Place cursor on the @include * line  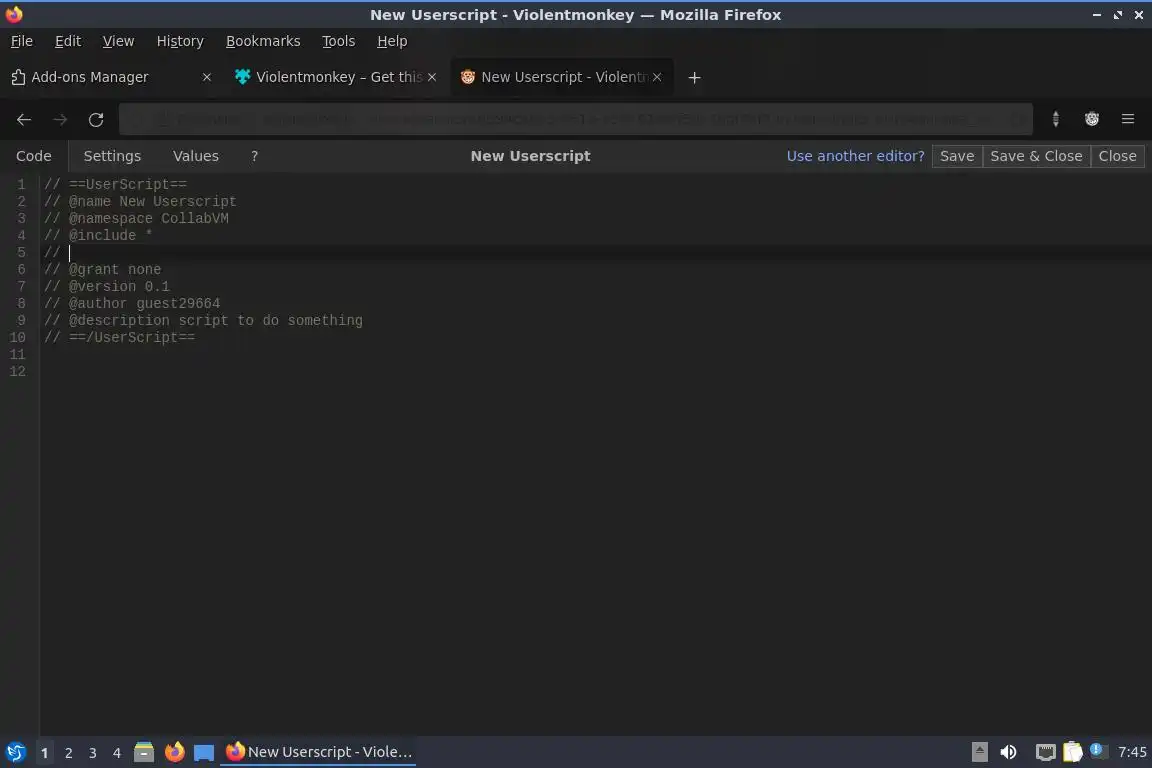pyautogui.click(x=98, y=235)
